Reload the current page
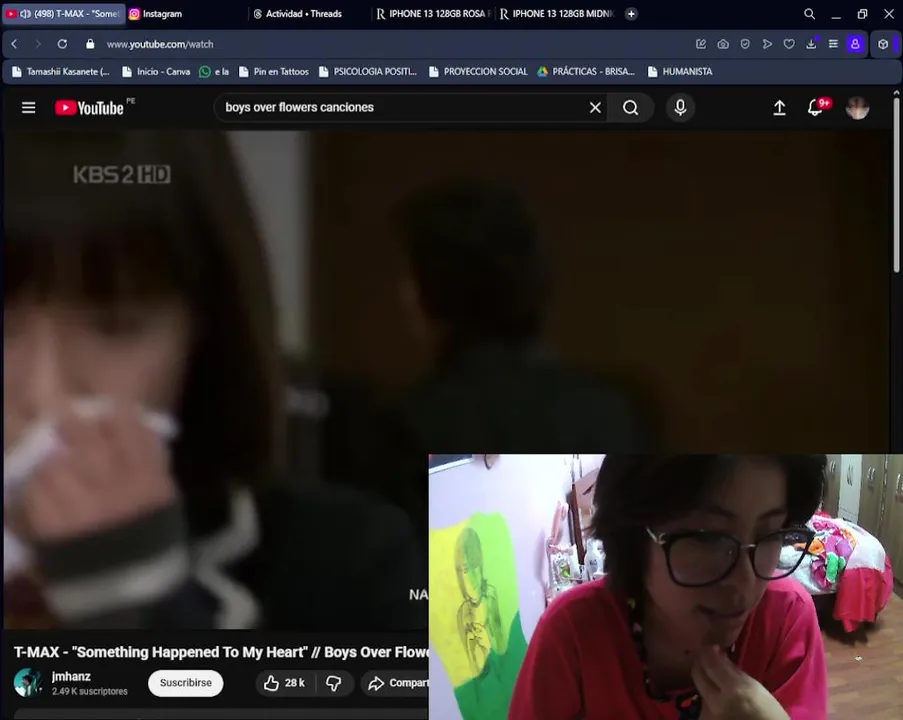903x720 pixels. tap(62, 44)
